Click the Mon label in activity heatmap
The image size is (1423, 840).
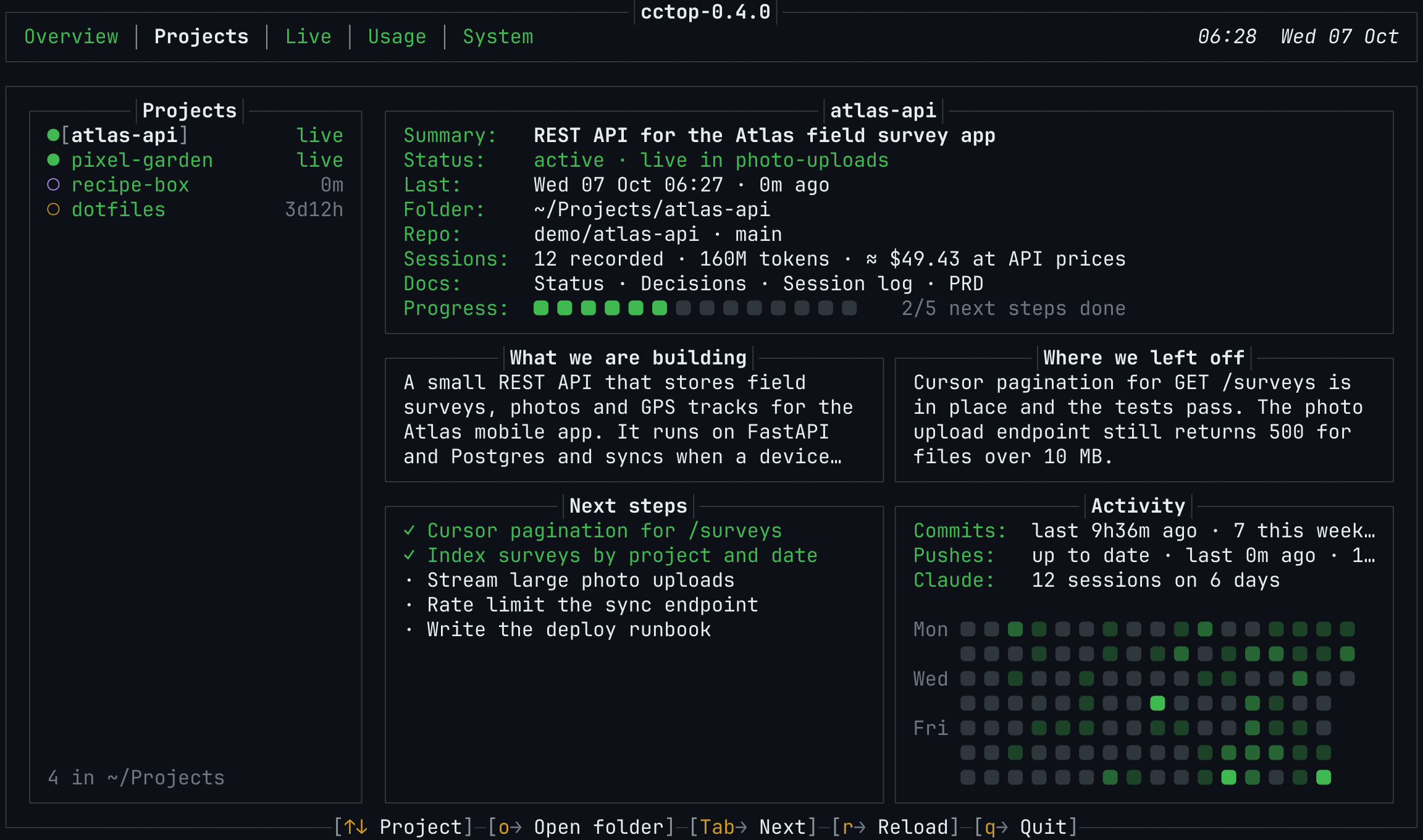[x=930, y=629]
